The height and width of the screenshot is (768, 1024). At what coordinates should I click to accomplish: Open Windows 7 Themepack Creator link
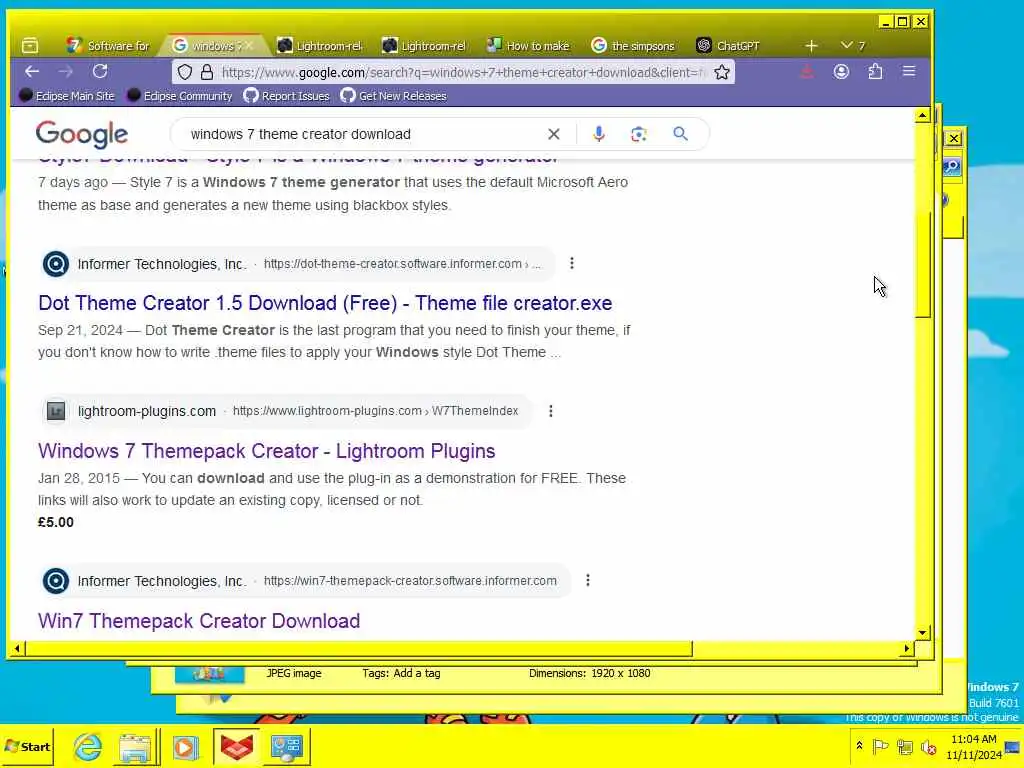point(266,451)
